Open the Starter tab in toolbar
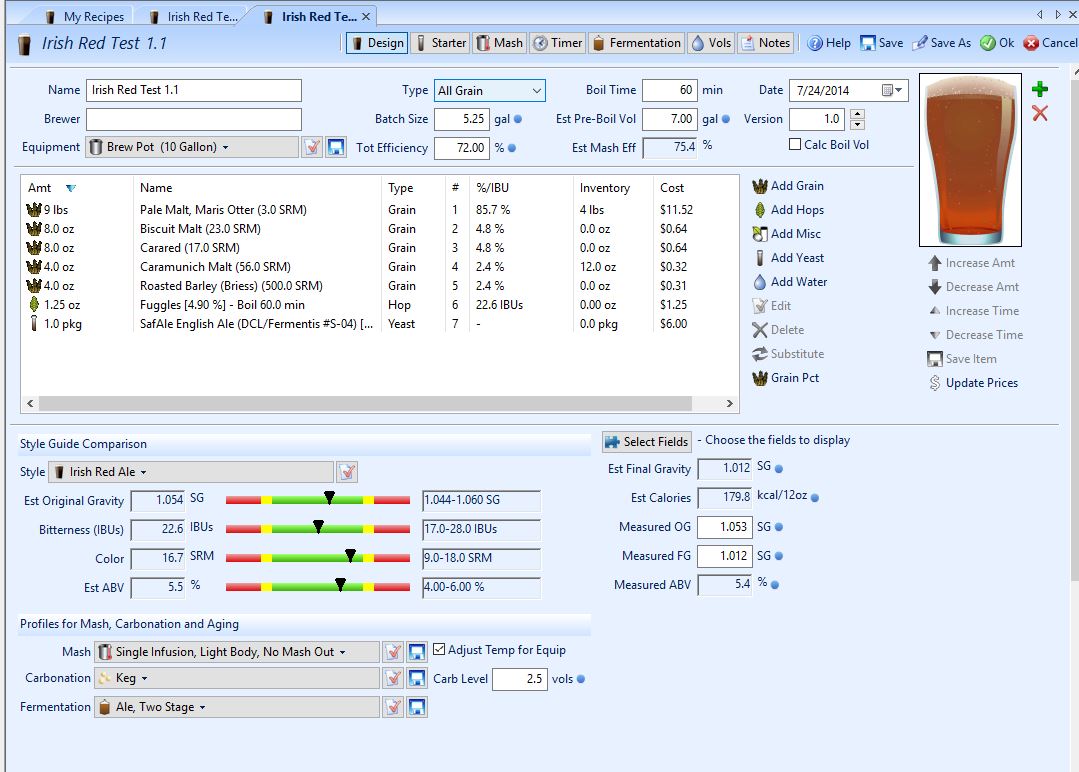The image size is (1079, 772). (441, 43)
